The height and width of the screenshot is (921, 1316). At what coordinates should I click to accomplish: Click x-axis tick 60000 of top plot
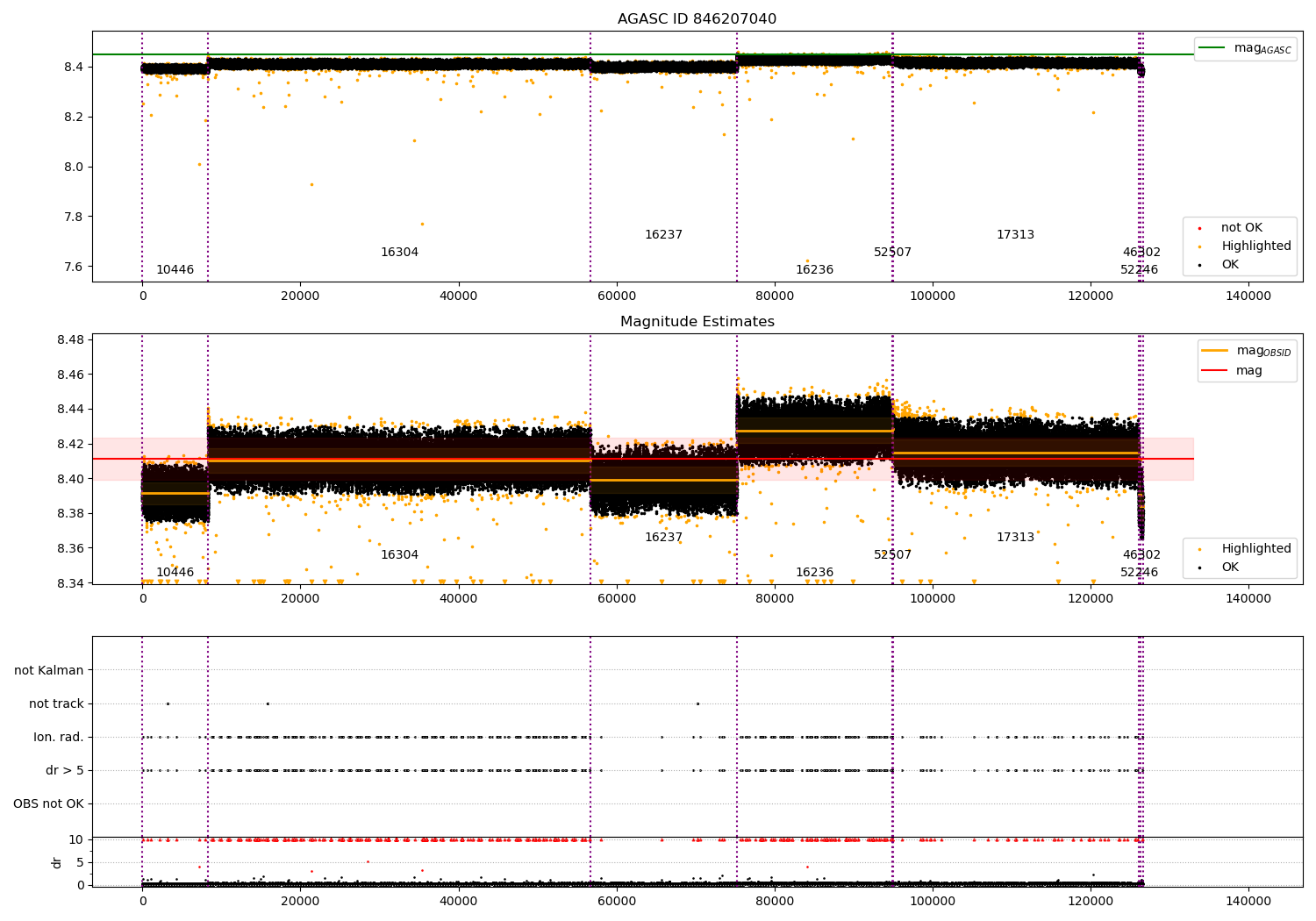click(x=616, y=296)
